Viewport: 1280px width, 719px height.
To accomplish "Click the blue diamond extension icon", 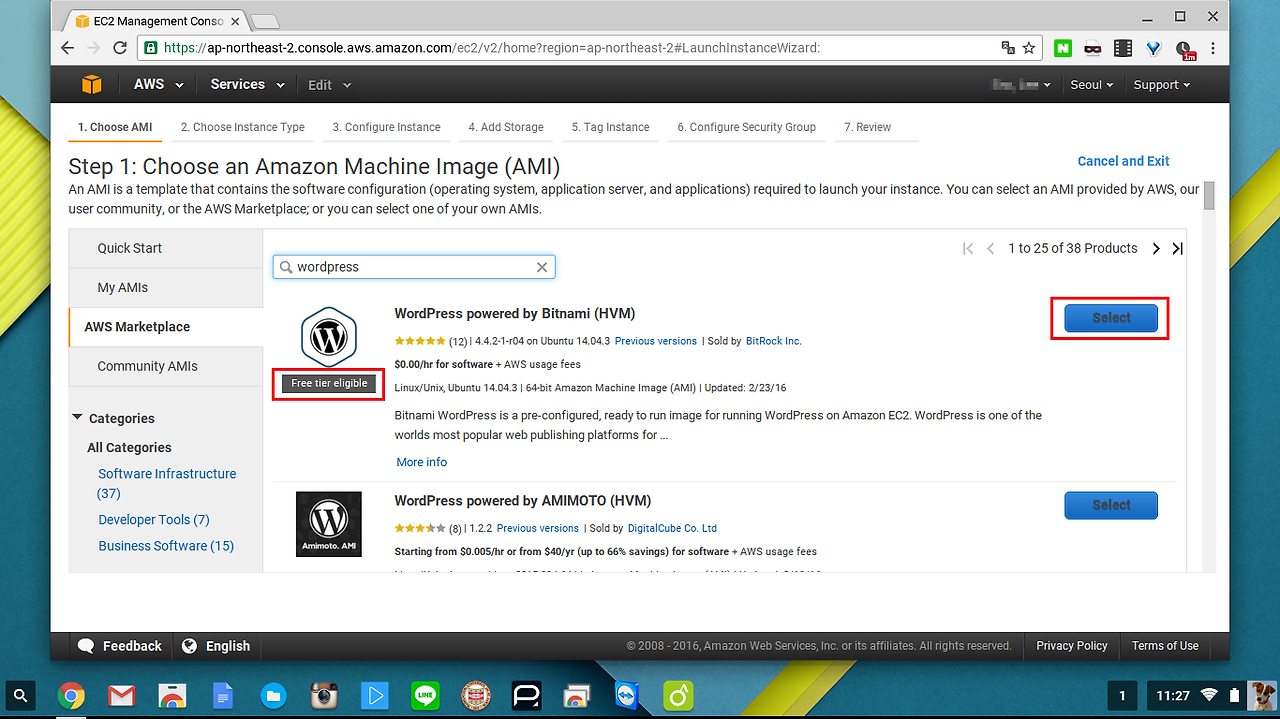I will coord(1153,47).
